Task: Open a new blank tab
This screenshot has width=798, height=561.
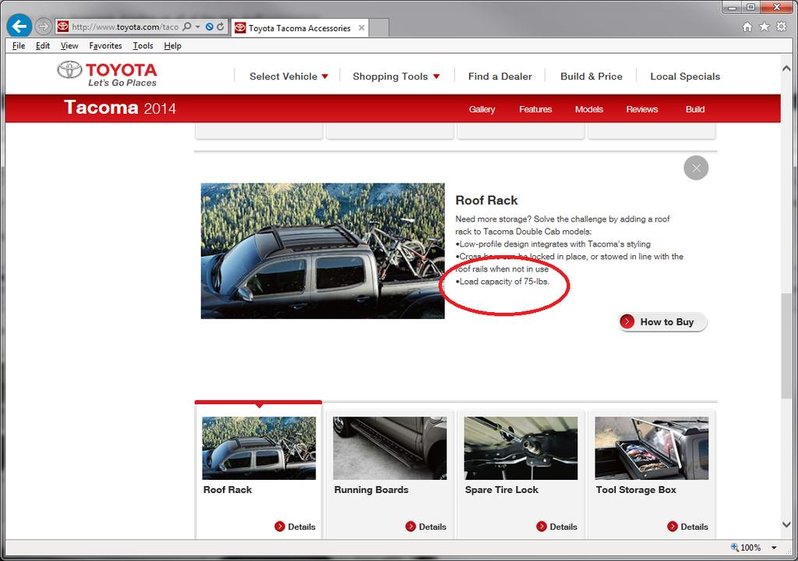Action: 379,28
